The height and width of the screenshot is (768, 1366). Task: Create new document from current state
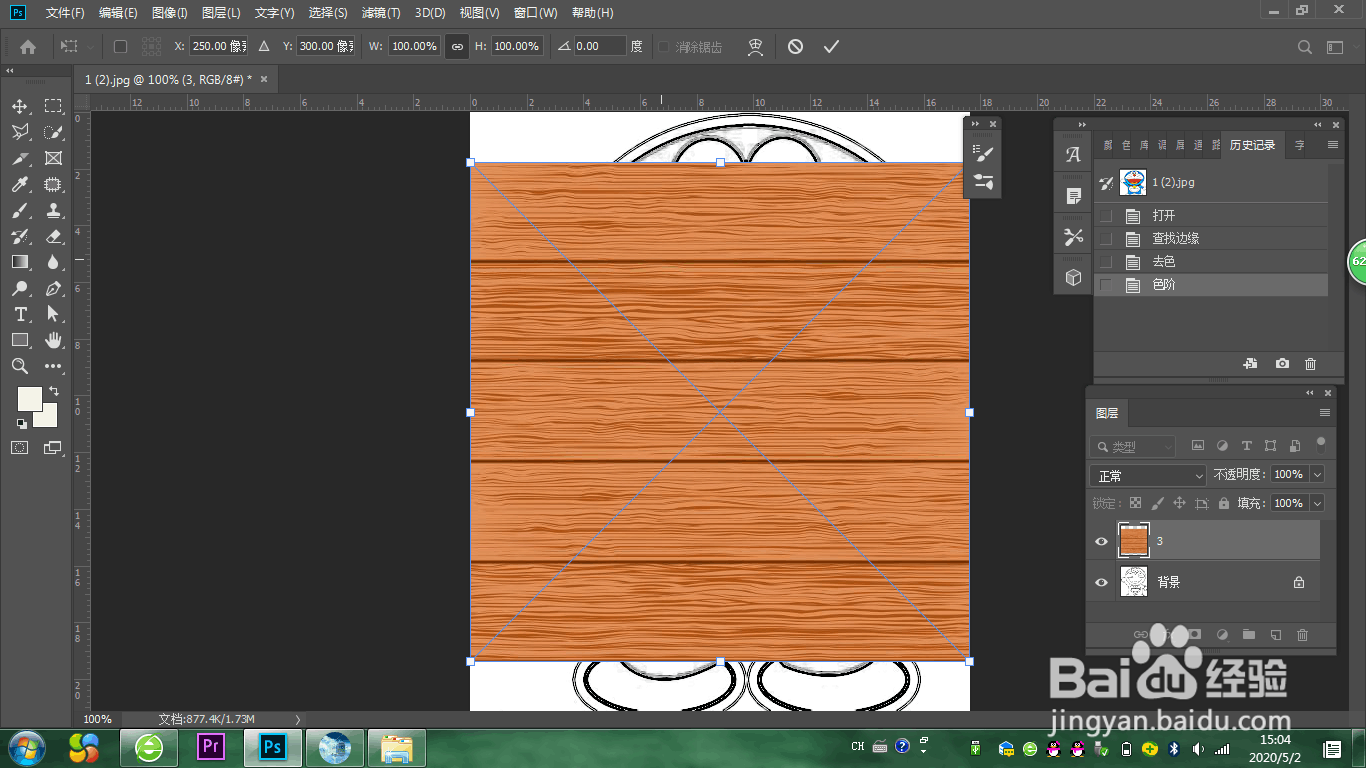1250,364
